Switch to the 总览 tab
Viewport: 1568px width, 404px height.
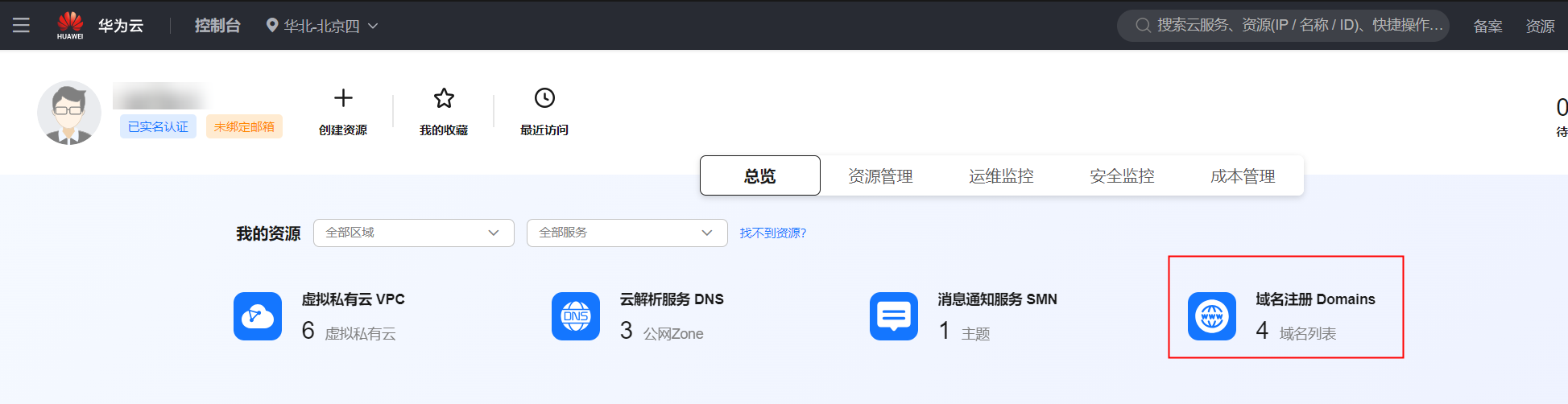coord(760,175)
